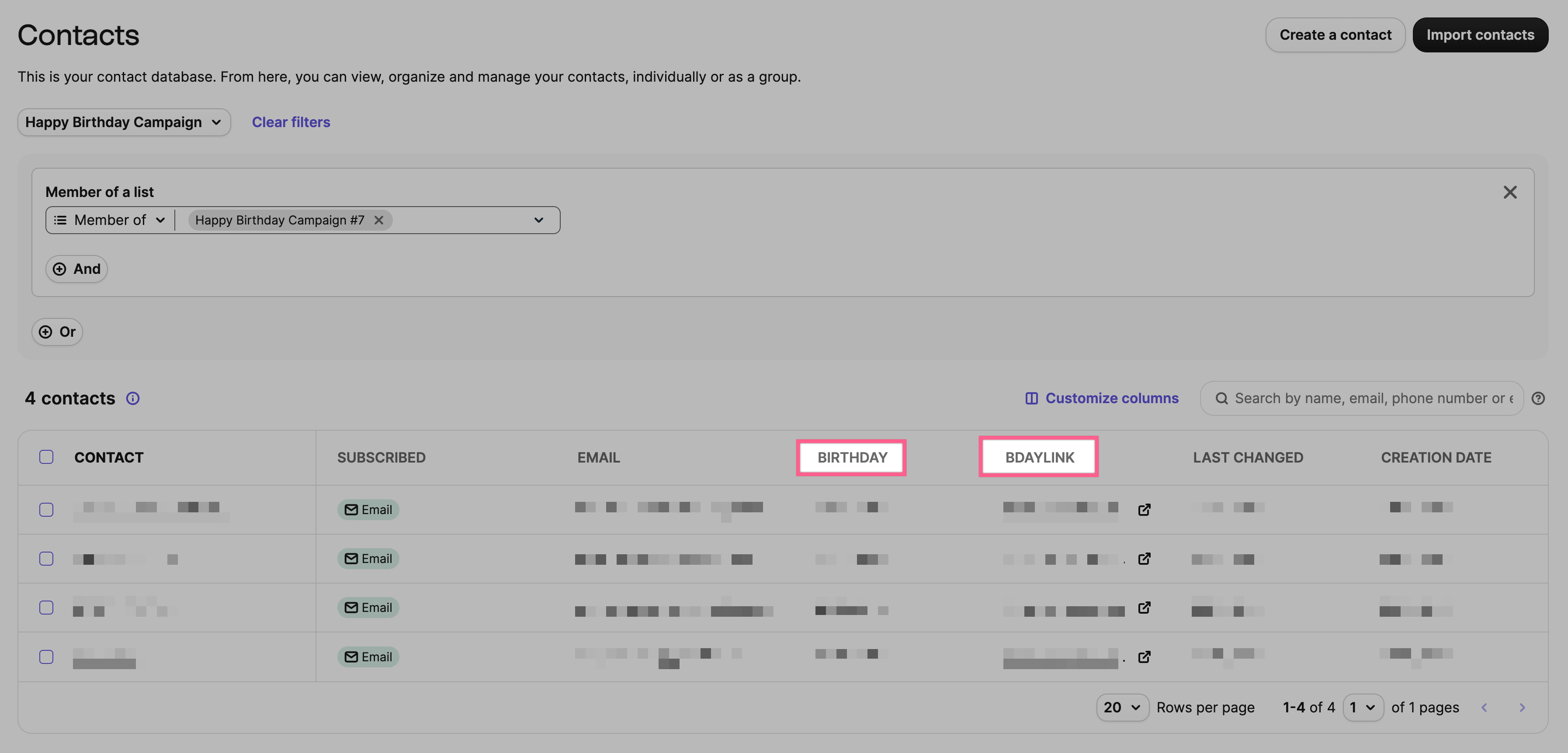Click the LAST CHANGED column header

pos(1248,457)
